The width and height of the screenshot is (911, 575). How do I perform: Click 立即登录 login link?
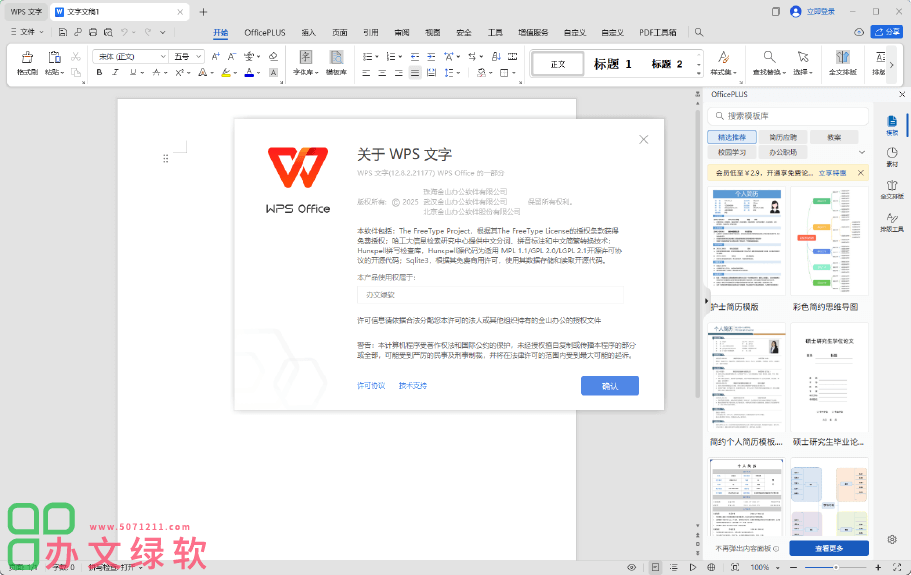(x=820, y=12)
